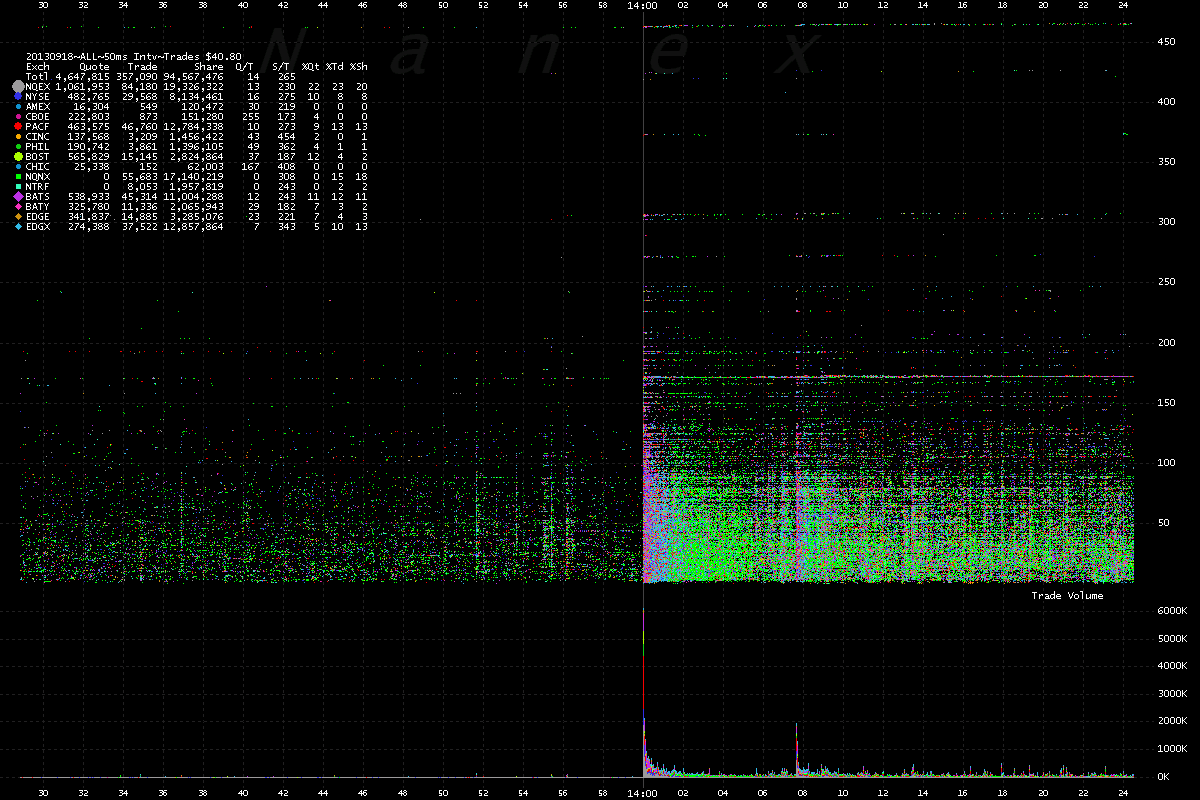Click the '%Qt' column header
Screen dimensions: 1200x800
[x=310, y=67]
